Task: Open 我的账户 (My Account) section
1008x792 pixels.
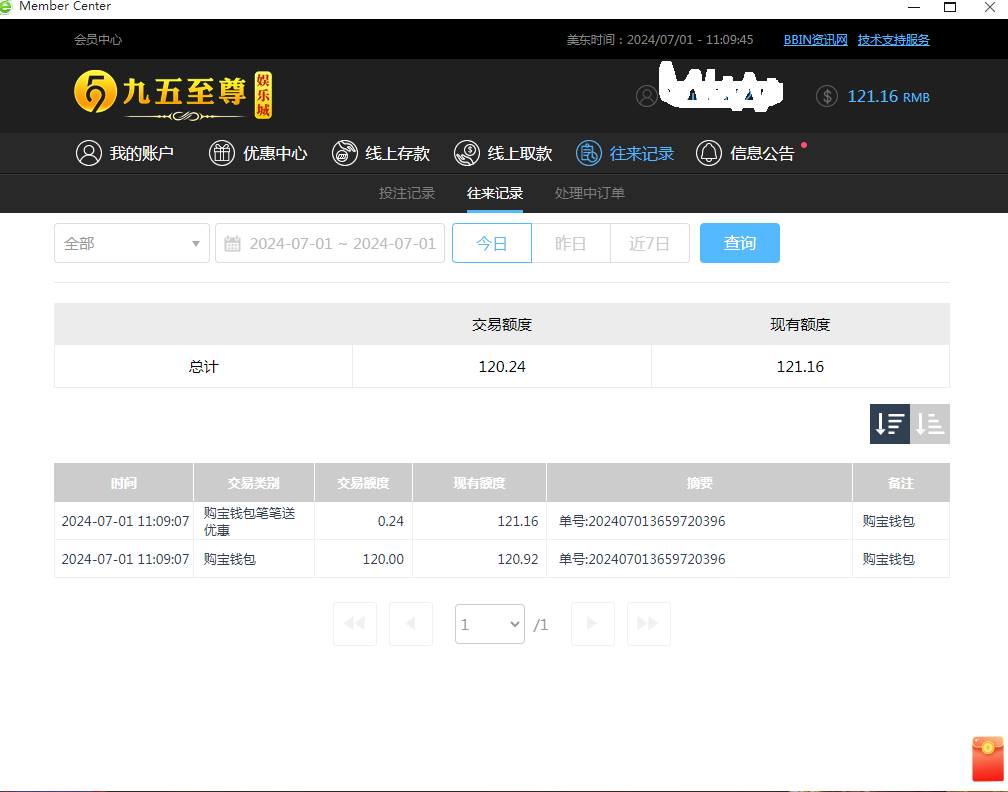Action: [124, 153]
